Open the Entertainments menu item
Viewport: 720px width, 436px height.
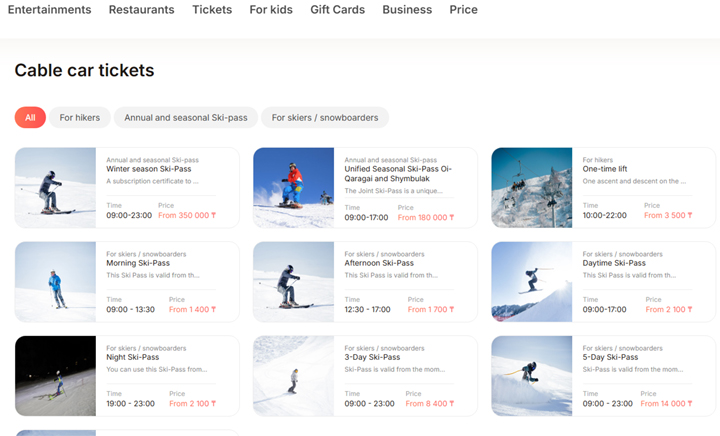click(50, 10)
